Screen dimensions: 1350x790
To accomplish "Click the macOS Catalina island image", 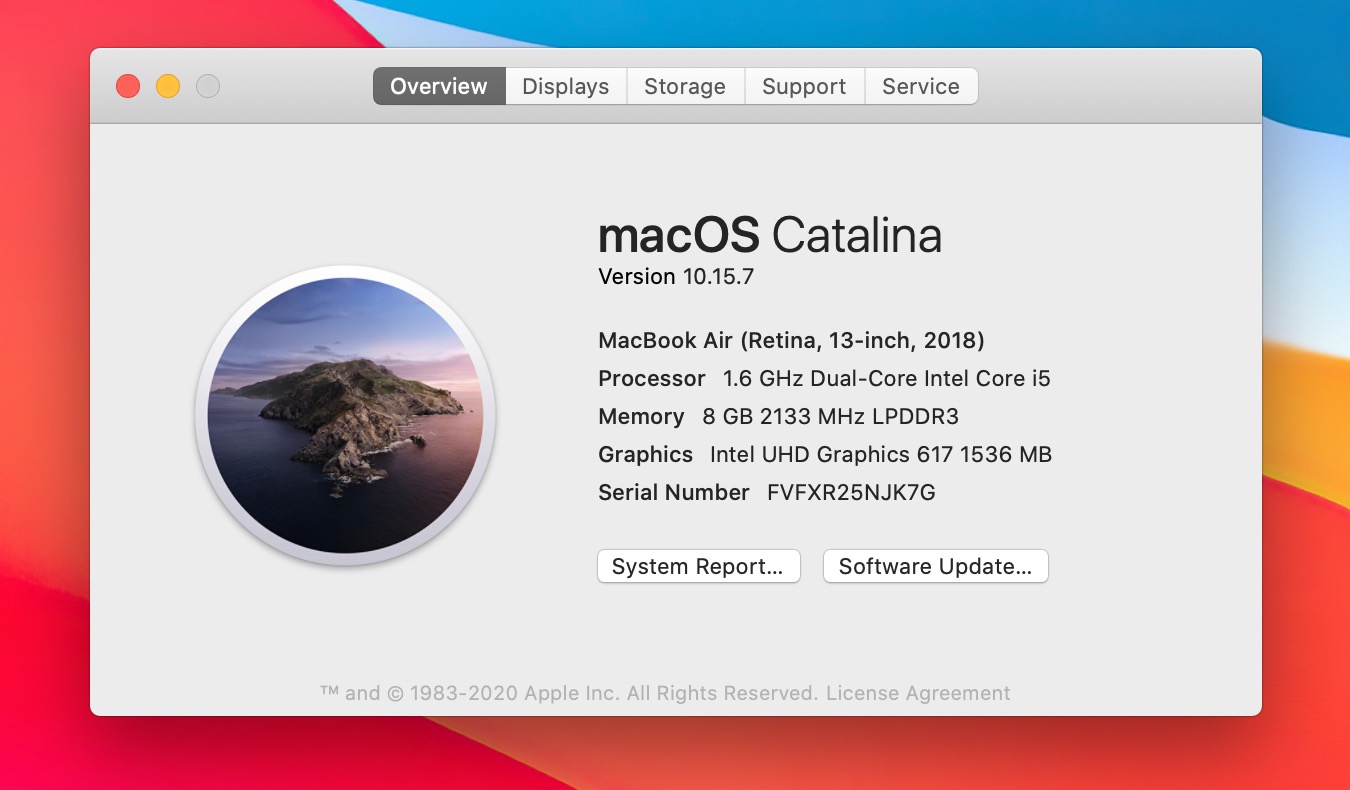I will click(x=345, y=415).
